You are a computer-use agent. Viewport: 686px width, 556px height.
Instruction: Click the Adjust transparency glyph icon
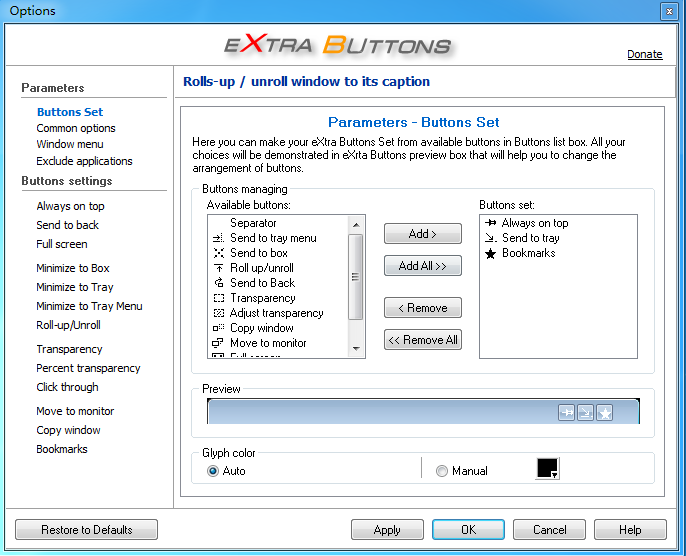[218, 313]
